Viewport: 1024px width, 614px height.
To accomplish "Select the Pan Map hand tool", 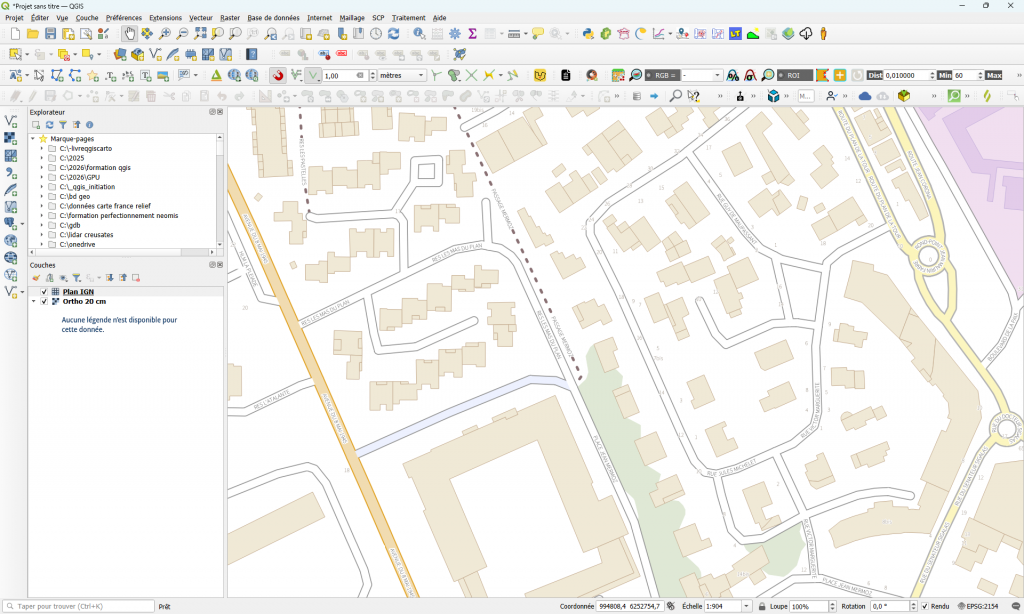I will pos(130,34).
